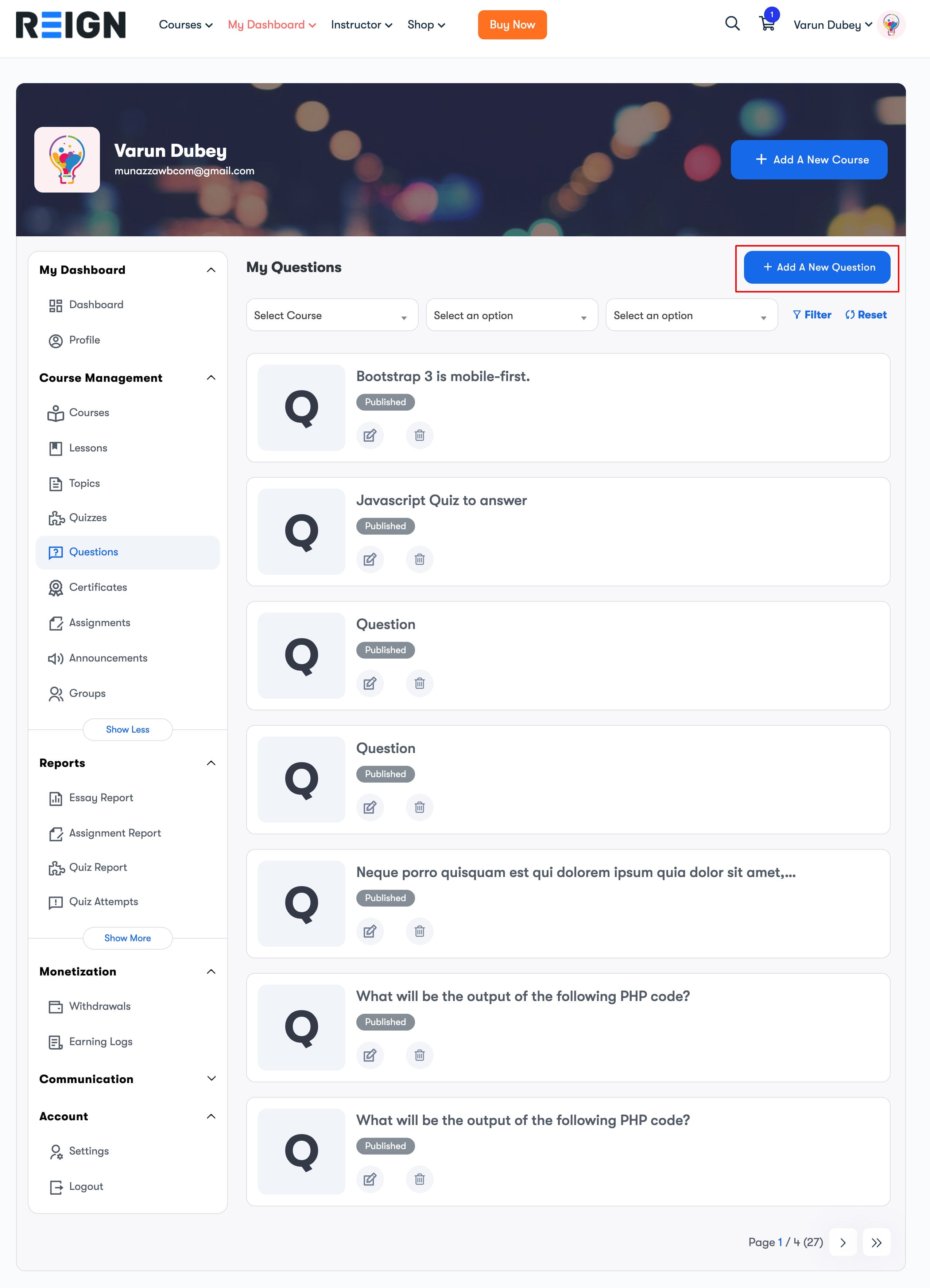Viewport: 930px width, 1288px height.
Task: Open the Select Course dropdown
Action: (332, 315)
